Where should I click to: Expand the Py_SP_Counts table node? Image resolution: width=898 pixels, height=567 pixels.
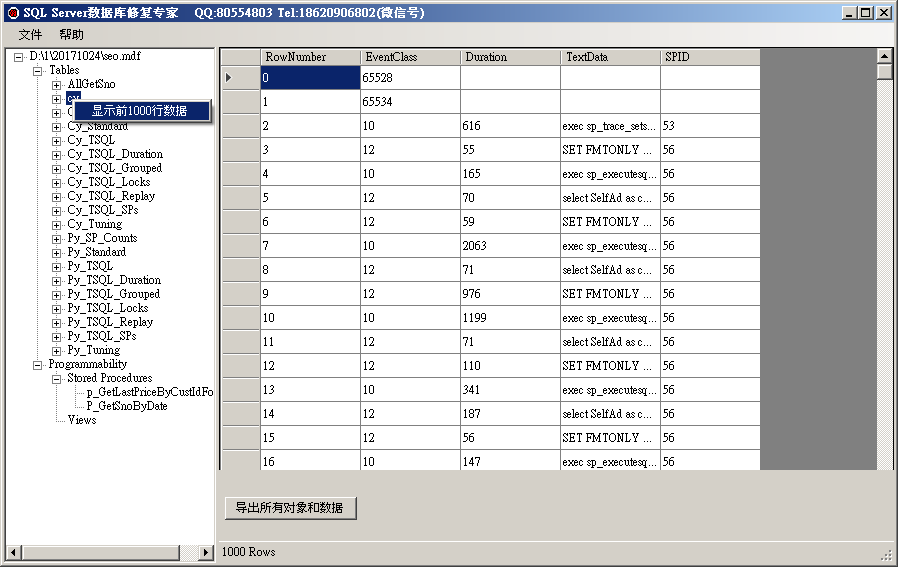coord(56,239)
